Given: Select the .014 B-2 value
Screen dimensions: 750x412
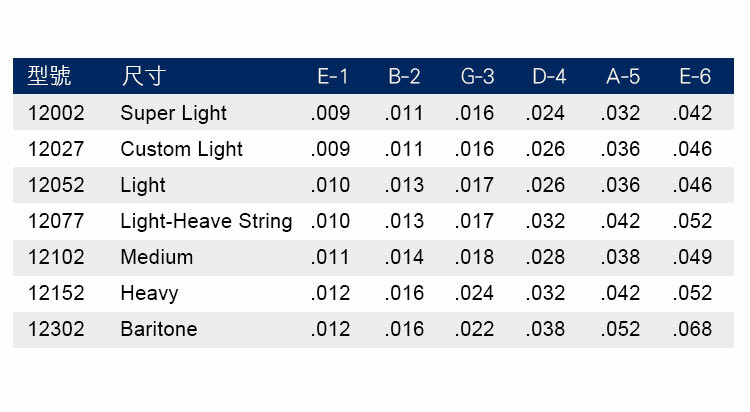Looking at the screenshot, I should [x=404, y=257].
